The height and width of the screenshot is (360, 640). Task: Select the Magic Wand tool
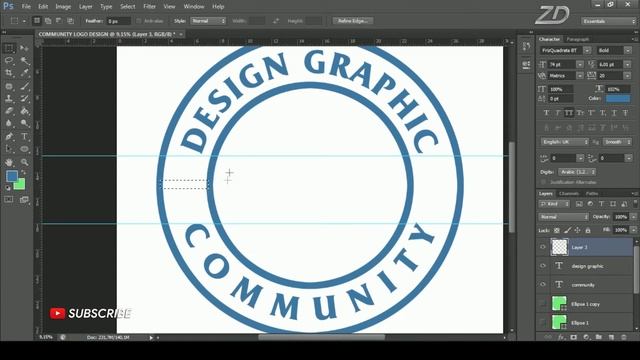[x=24, y=61]
